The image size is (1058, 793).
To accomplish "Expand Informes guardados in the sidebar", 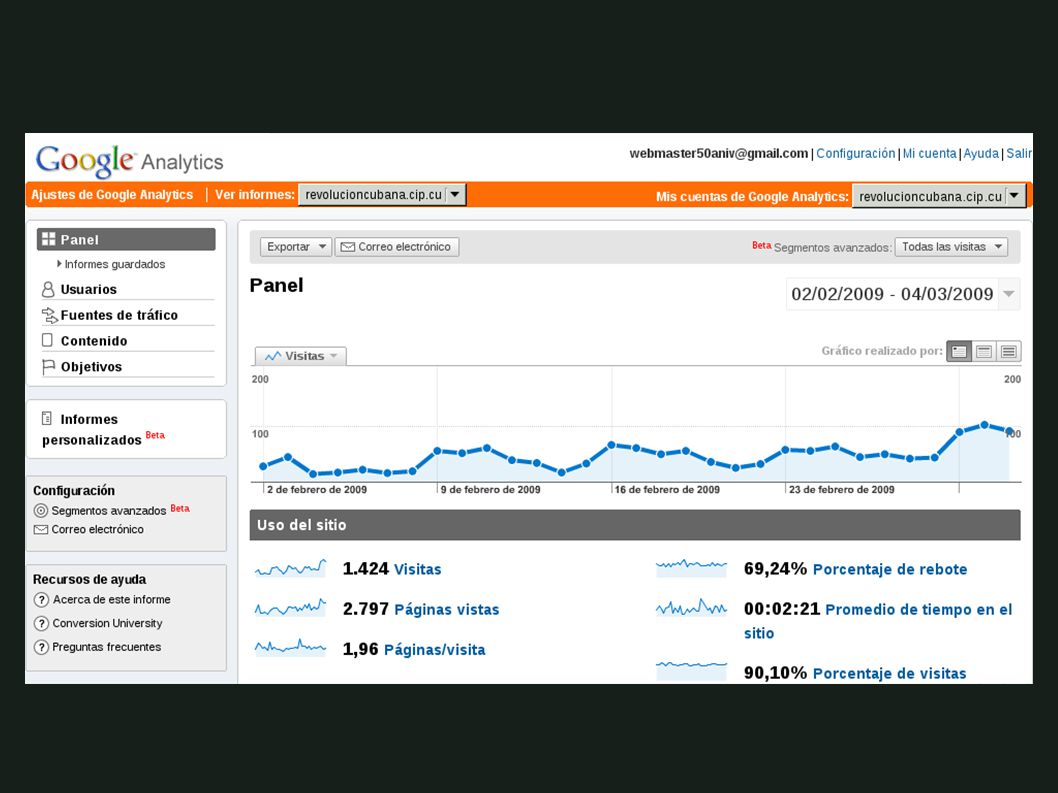I will pos(111,265).
